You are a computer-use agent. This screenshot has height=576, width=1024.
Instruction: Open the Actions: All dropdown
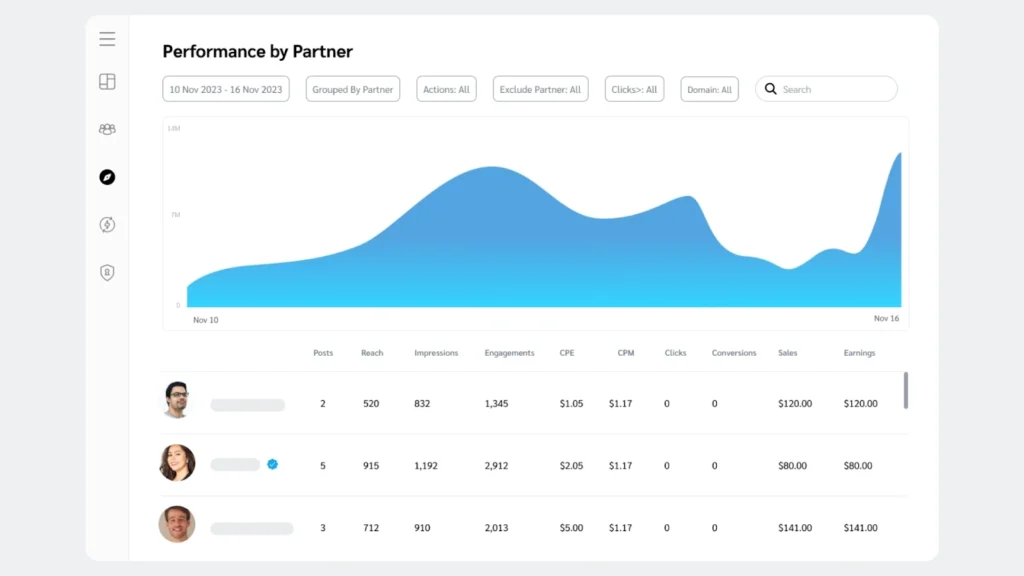click(446, 88)
